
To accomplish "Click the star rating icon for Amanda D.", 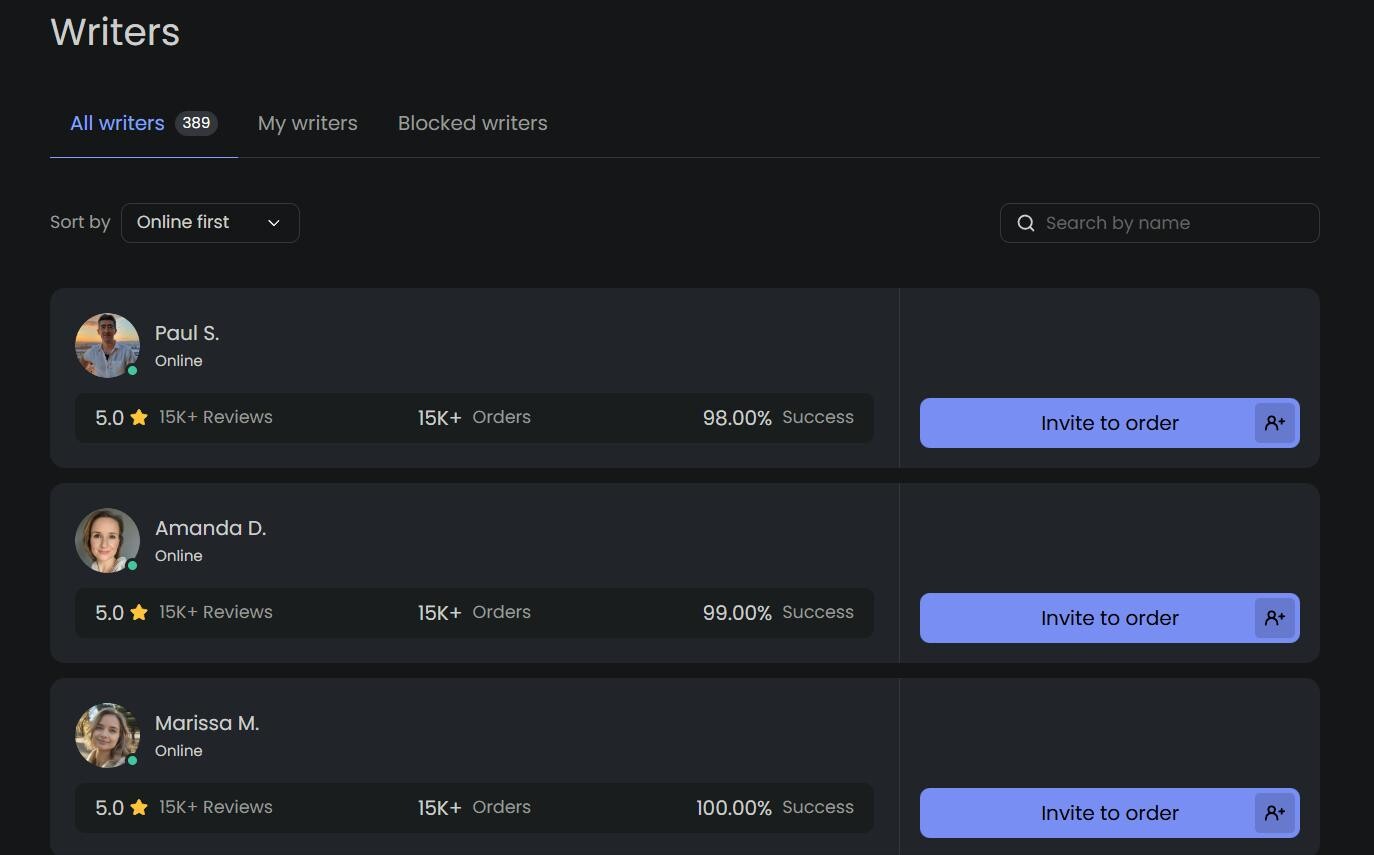I will click(139, 612).
